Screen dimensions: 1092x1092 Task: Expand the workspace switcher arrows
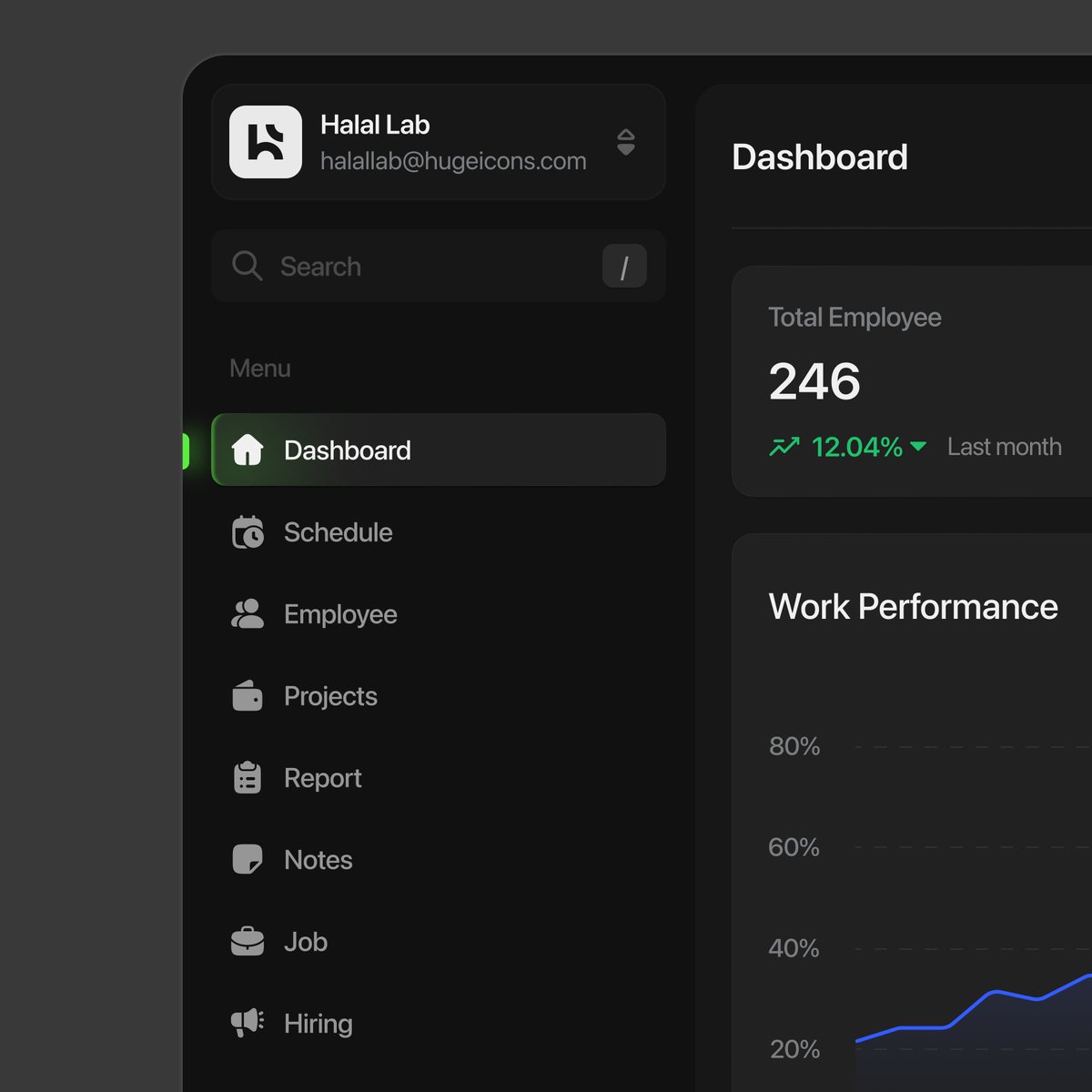(625, 142)
